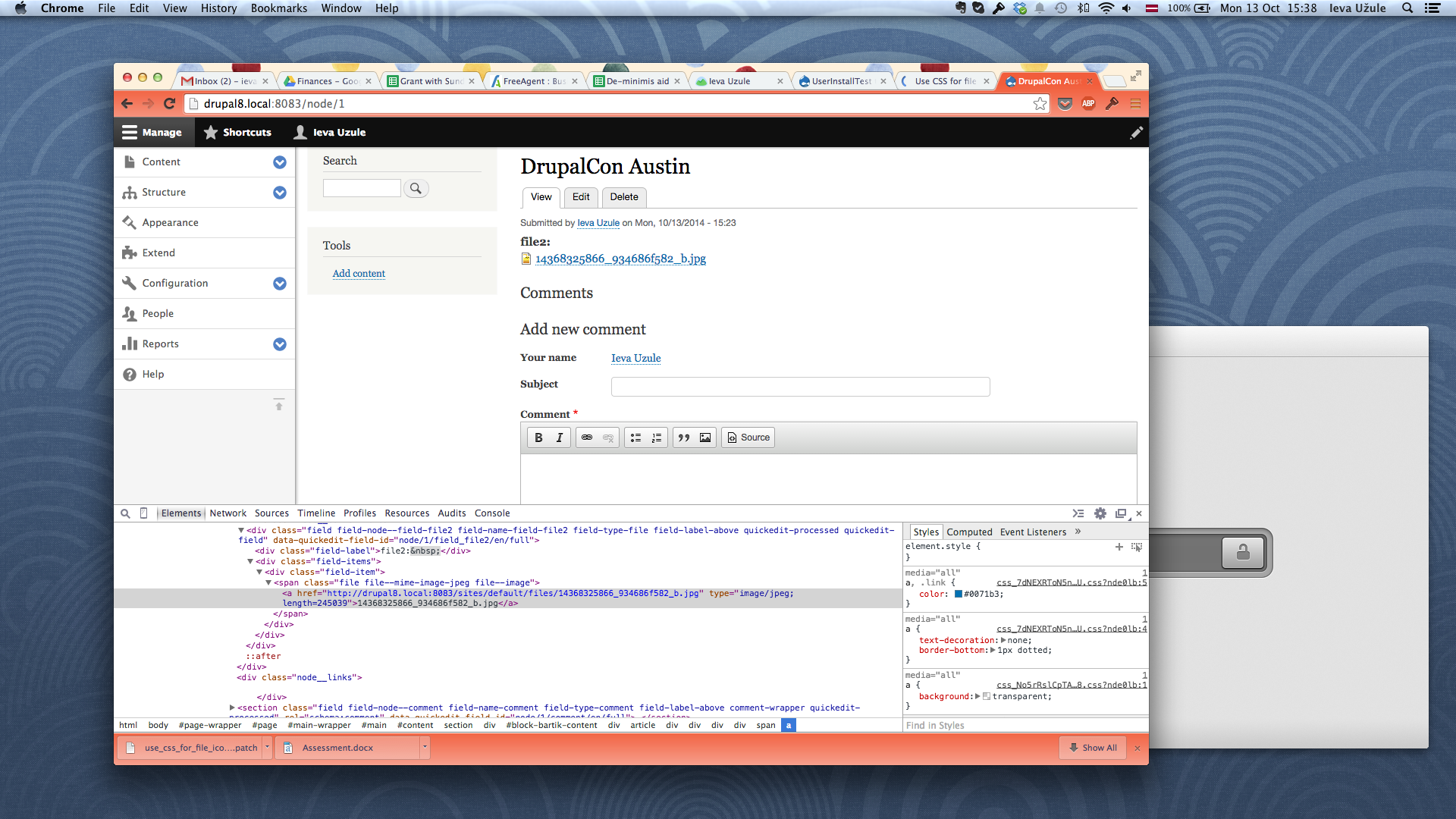
Task: Click the lock button in background window
Action: (1243, 552)
